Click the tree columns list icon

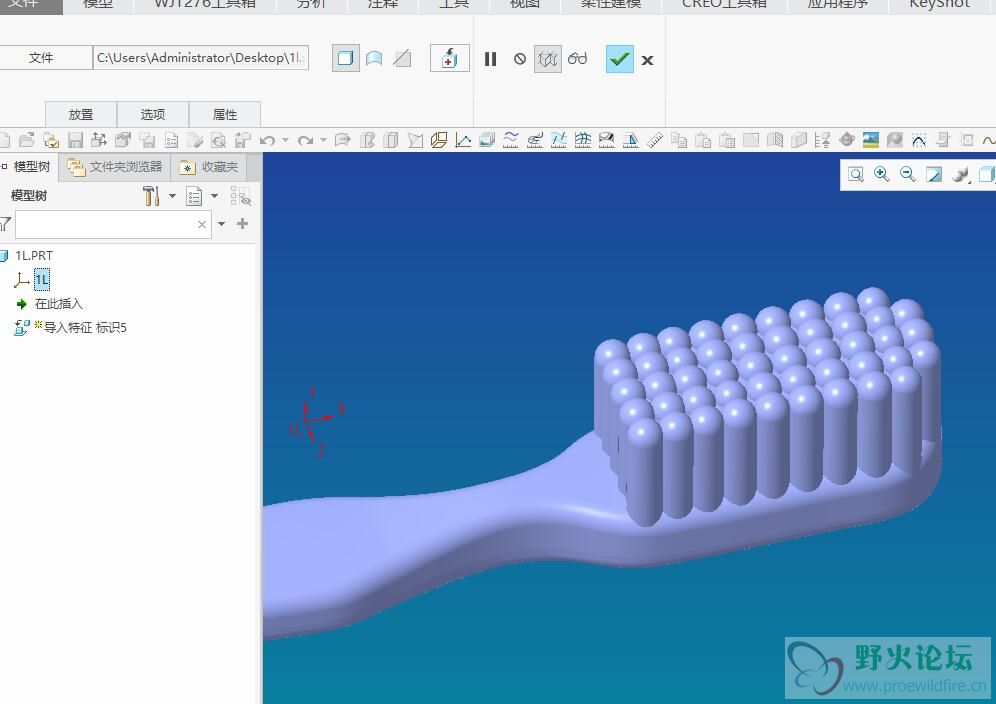194,196
